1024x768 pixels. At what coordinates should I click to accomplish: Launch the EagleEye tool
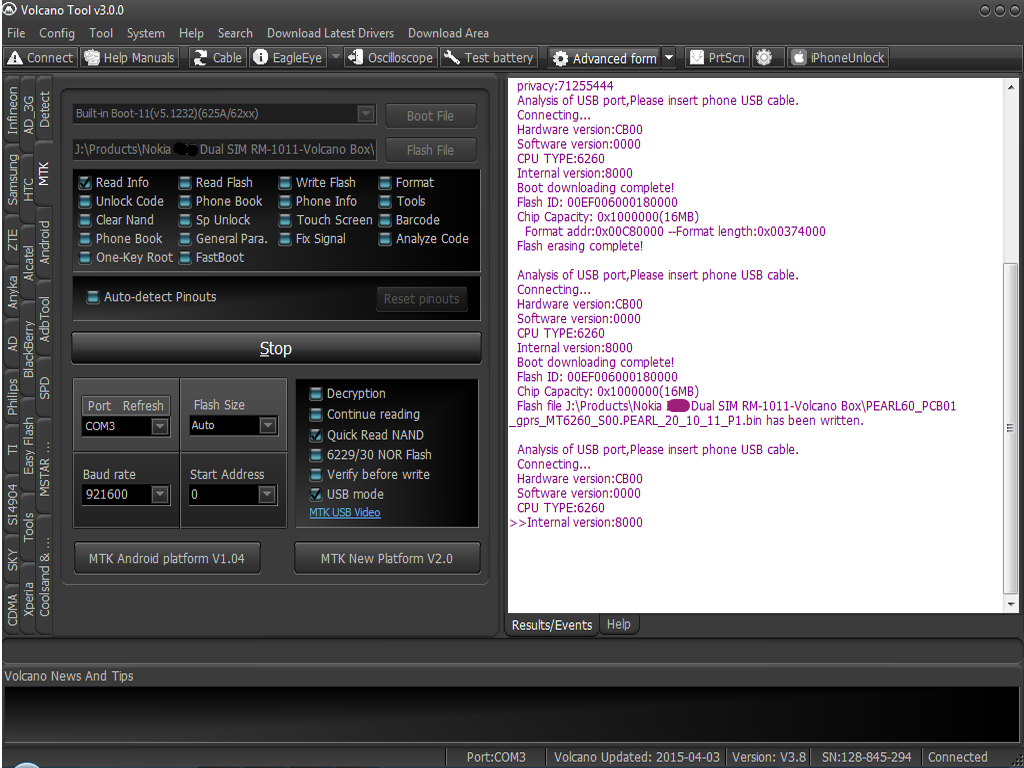point(287,57)
